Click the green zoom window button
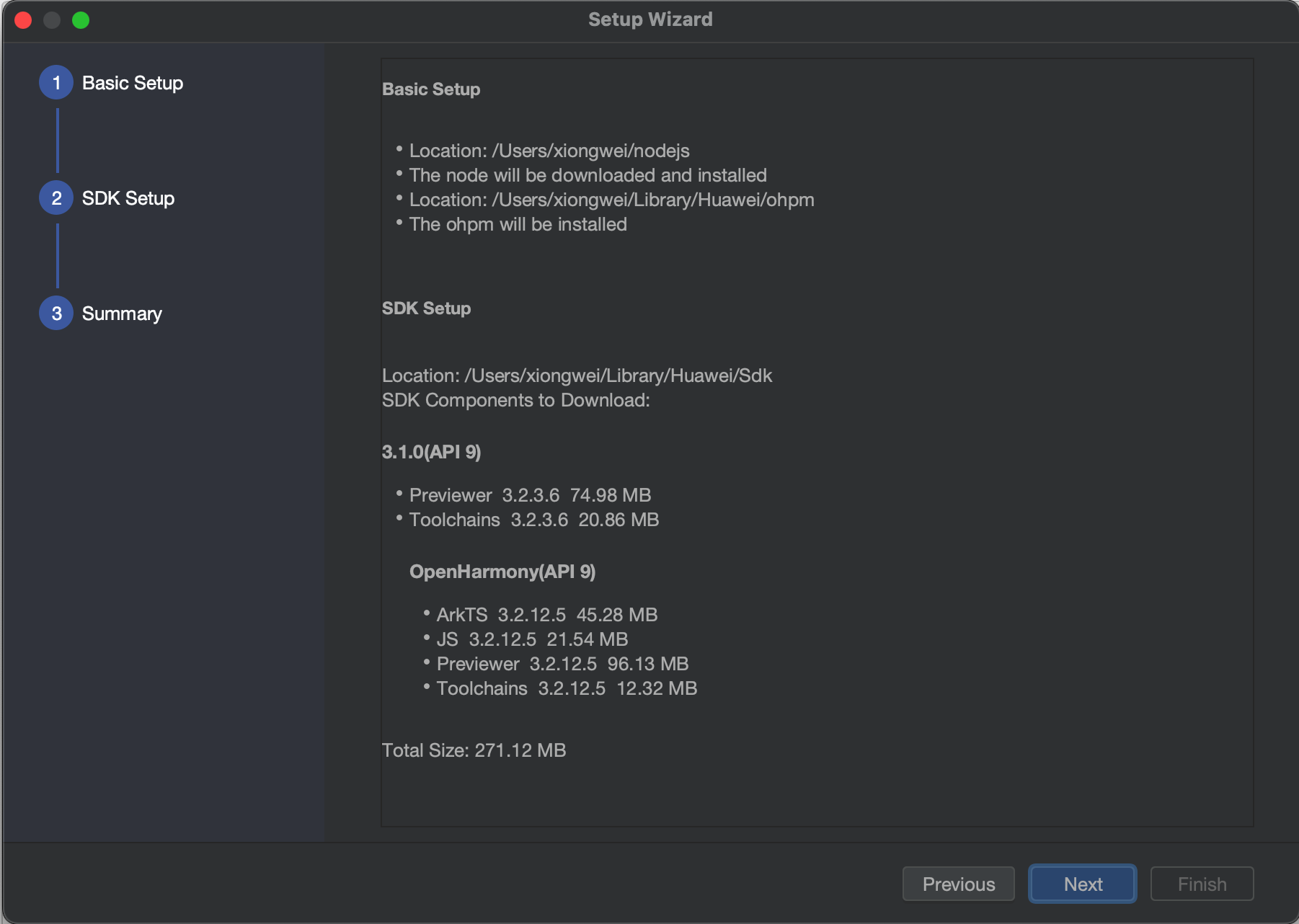This screenshot has width=1299, height=924. tap(81, 20)
